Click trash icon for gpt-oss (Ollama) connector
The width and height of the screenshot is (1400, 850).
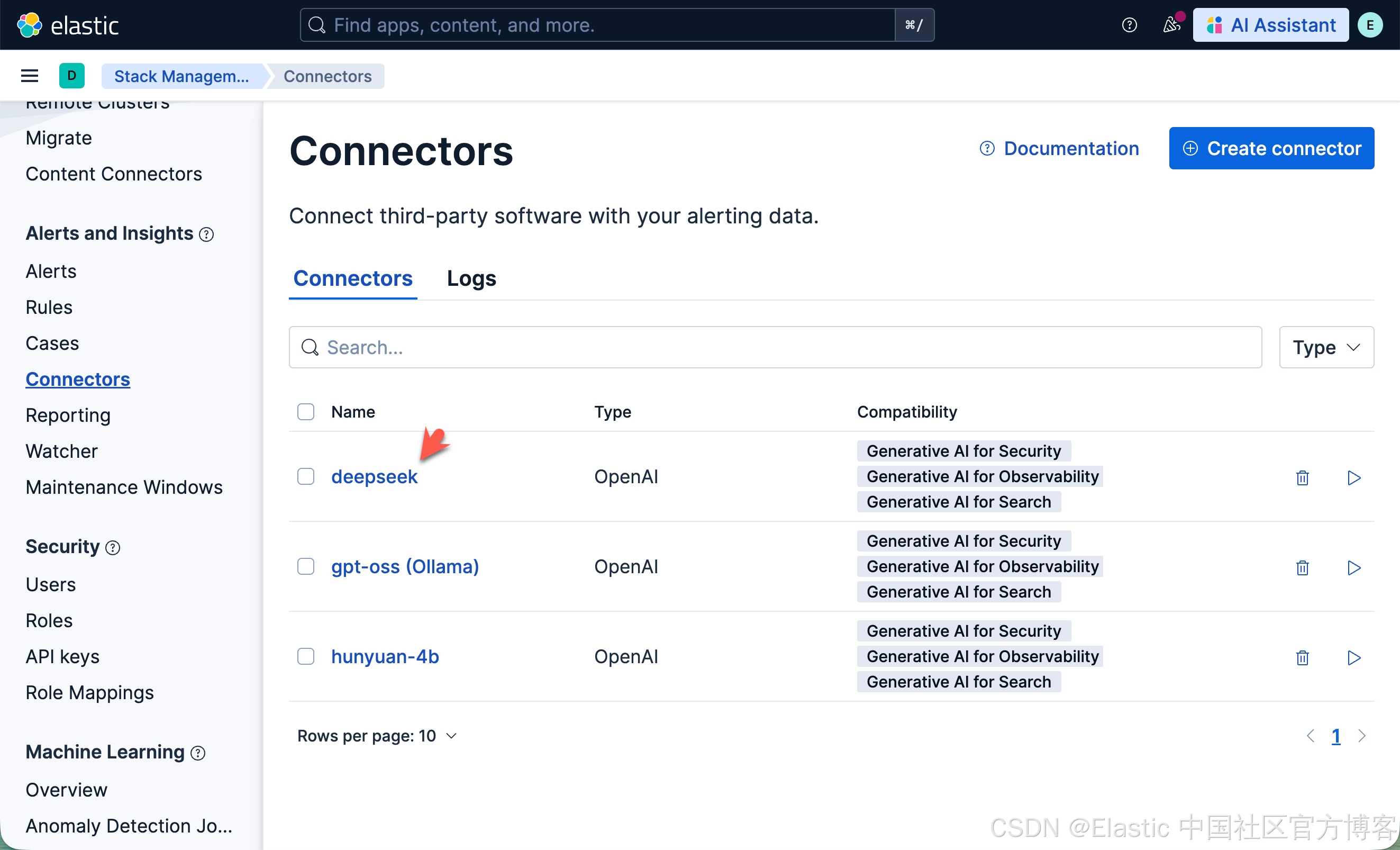tap(1302, 567)
